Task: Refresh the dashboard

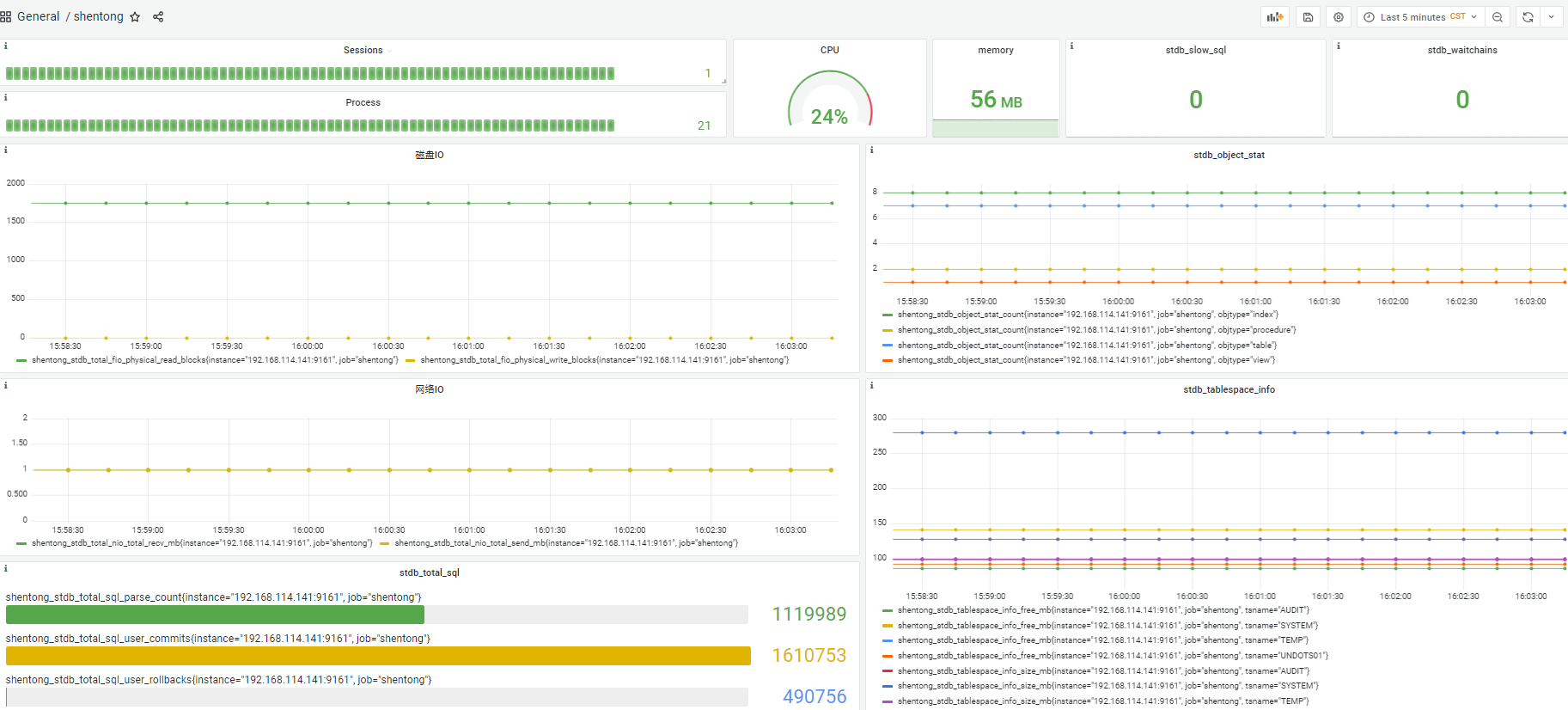Action: (x=1528, y=17)
